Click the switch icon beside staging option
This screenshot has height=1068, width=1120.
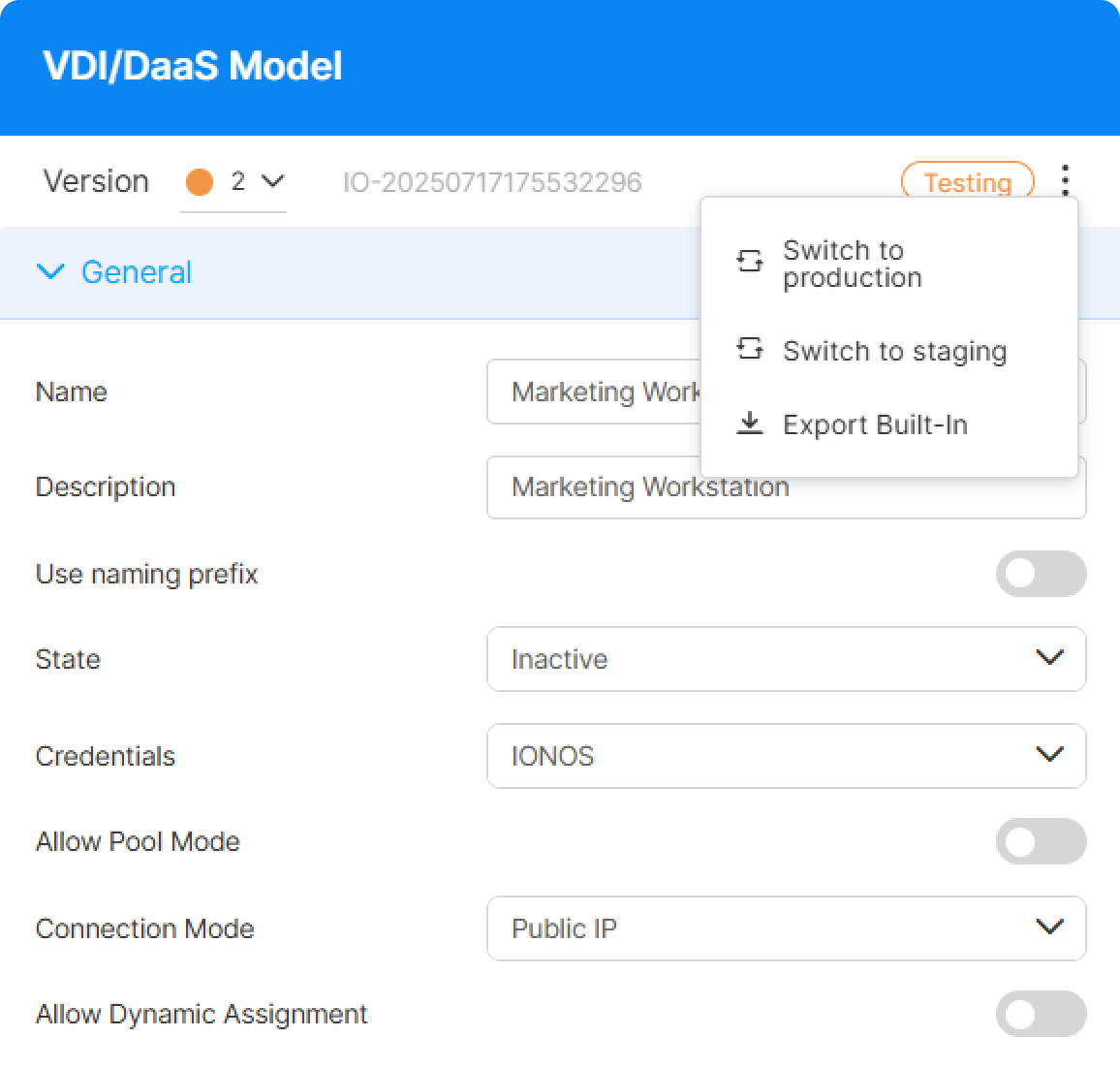pyautogui.click(x=750, y=349)
